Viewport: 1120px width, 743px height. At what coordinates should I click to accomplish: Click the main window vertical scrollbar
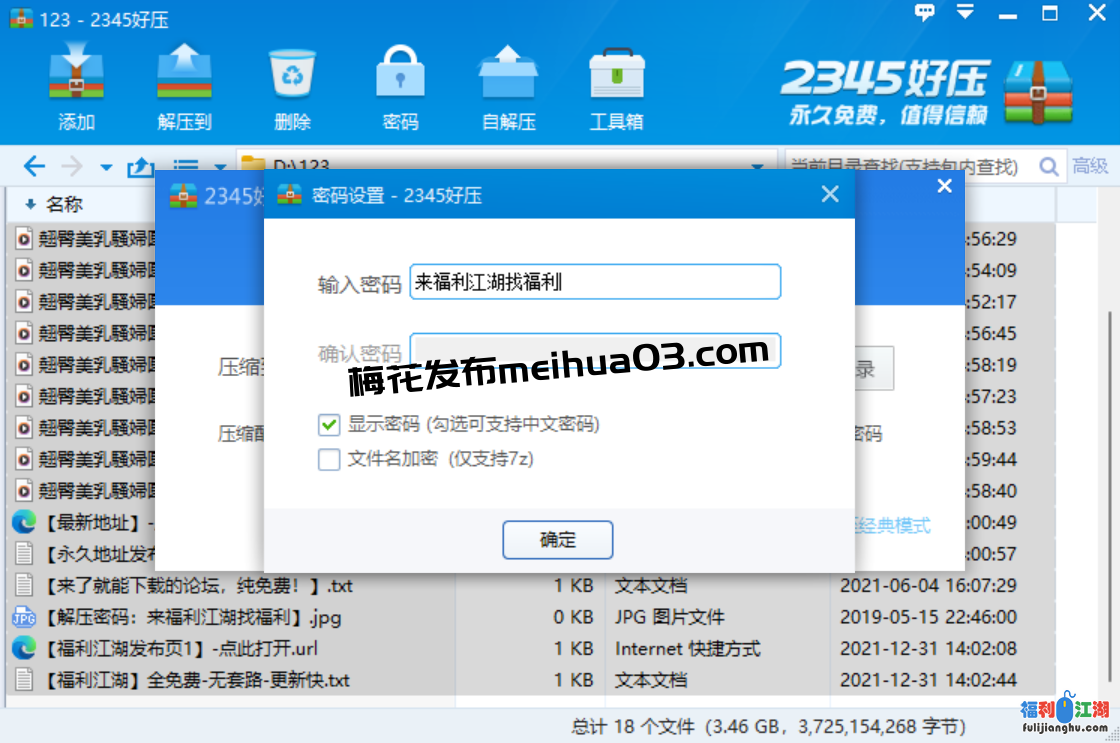click(x=1109, y=497)
